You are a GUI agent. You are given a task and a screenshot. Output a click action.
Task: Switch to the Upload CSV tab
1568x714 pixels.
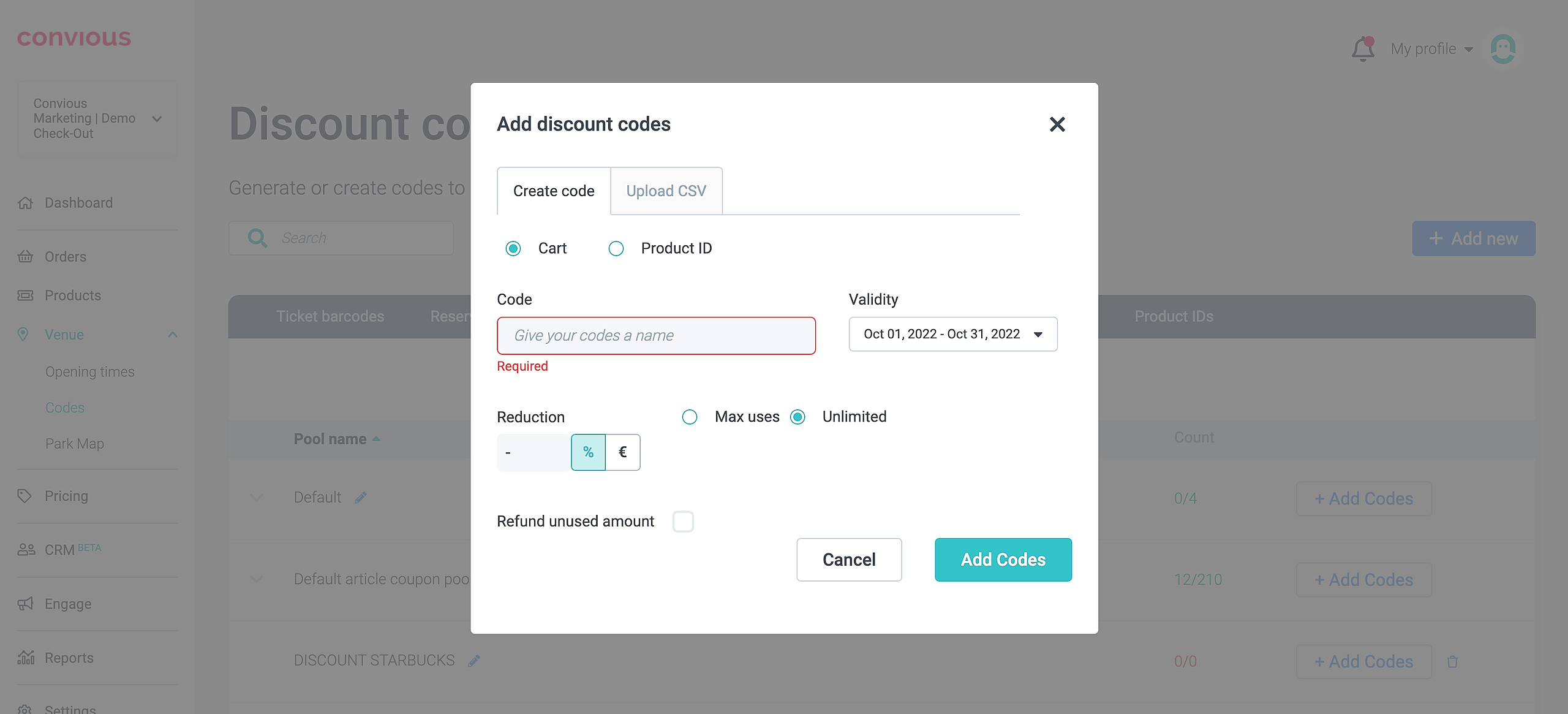(x=666, y=191)
